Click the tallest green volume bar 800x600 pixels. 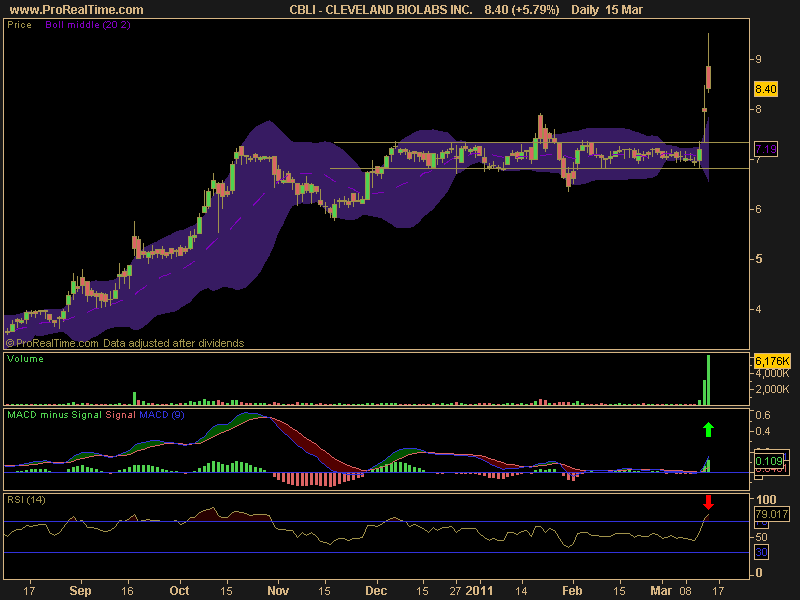708,380
